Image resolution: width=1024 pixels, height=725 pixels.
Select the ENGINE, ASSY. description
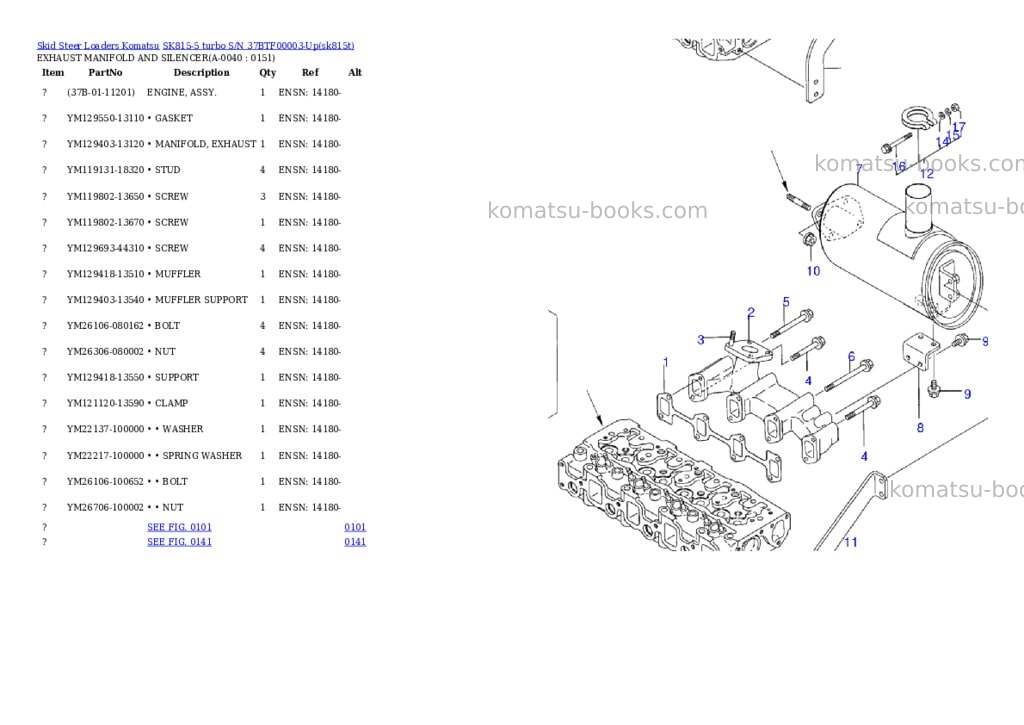[x=182, y=93]
